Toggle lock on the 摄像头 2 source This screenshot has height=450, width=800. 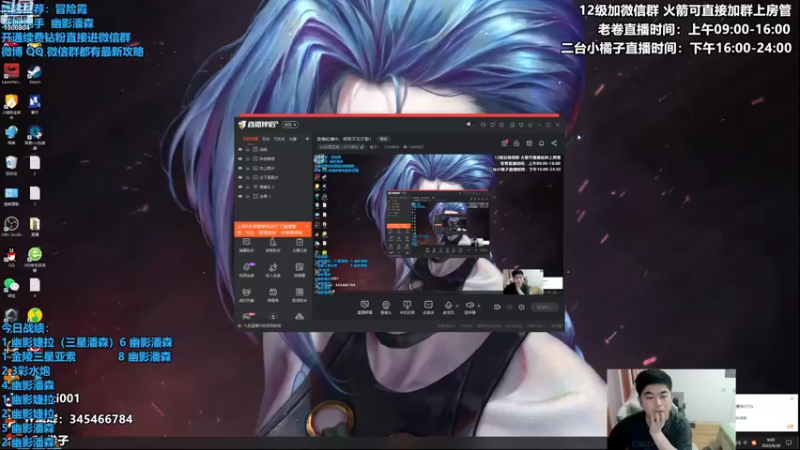pyautogui.click(x=248, y=187)
